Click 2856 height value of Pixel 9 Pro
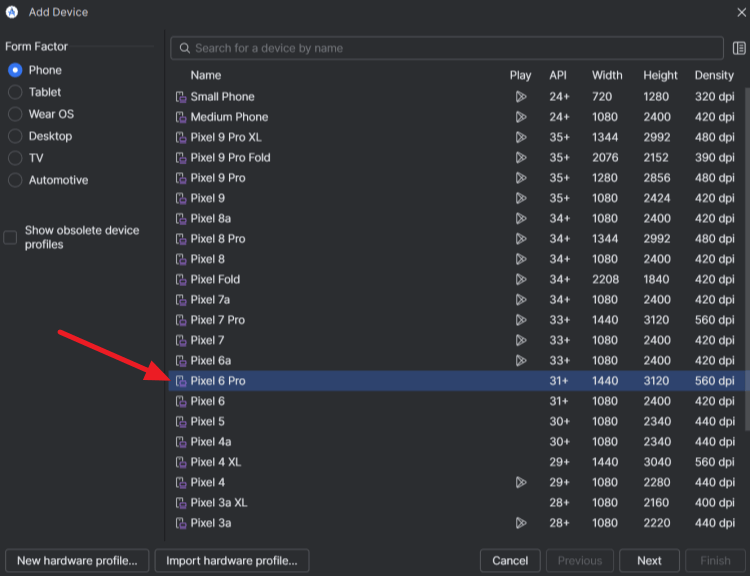The height and width of the screenshot is (576, 750). pyautogui.click(x=657, y=178)
